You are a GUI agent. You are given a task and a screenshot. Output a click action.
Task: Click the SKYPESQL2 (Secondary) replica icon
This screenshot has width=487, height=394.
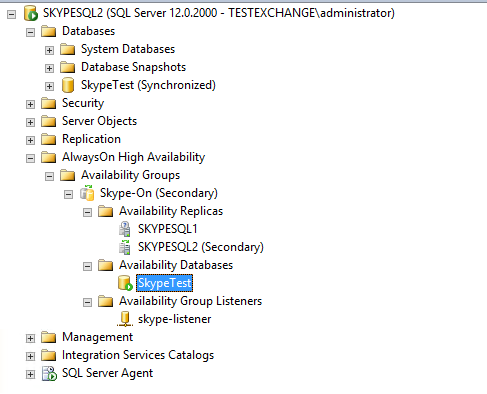point(125,247)
